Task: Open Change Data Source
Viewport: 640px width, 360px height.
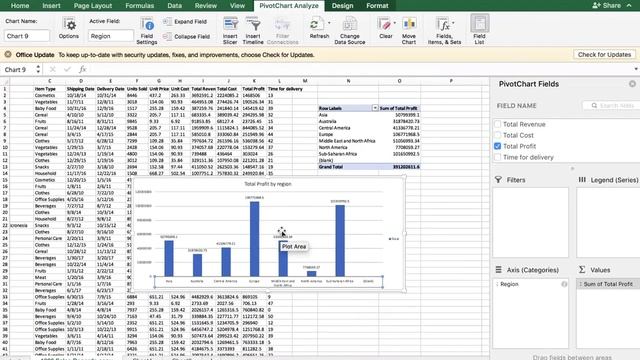Action: [350, 31]
